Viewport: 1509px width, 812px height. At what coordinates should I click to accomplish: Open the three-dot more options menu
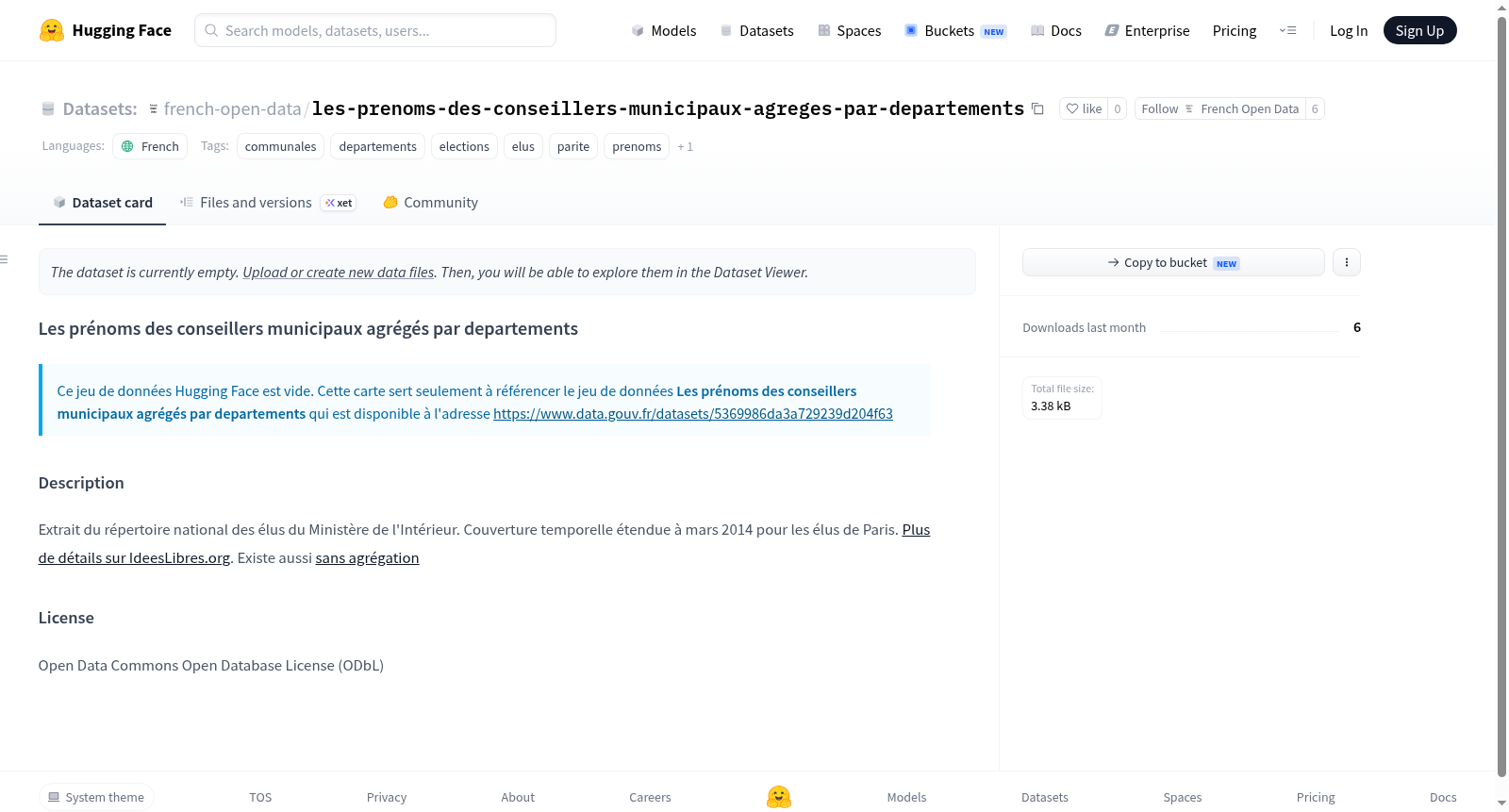click(x=1347, y=262)
